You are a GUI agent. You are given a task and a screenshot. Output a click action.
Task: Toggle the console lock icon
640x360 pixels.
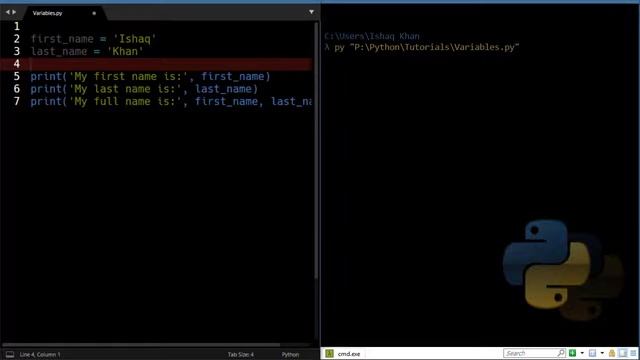click(x=612, y=353)
